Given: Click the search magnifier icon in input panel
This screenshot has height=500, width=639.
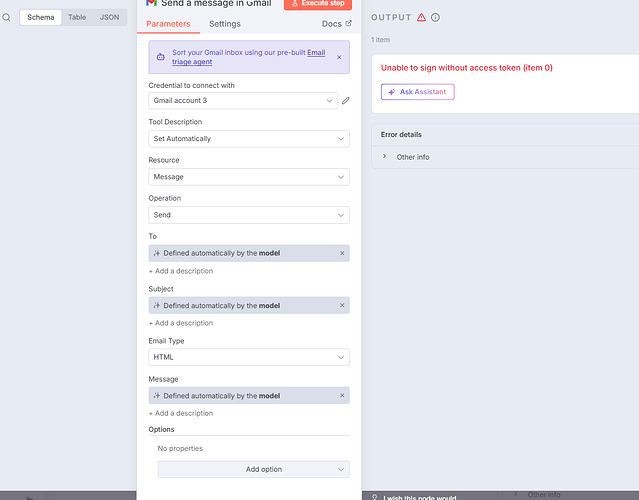Looking at the screenshot, I should point(6,17).
